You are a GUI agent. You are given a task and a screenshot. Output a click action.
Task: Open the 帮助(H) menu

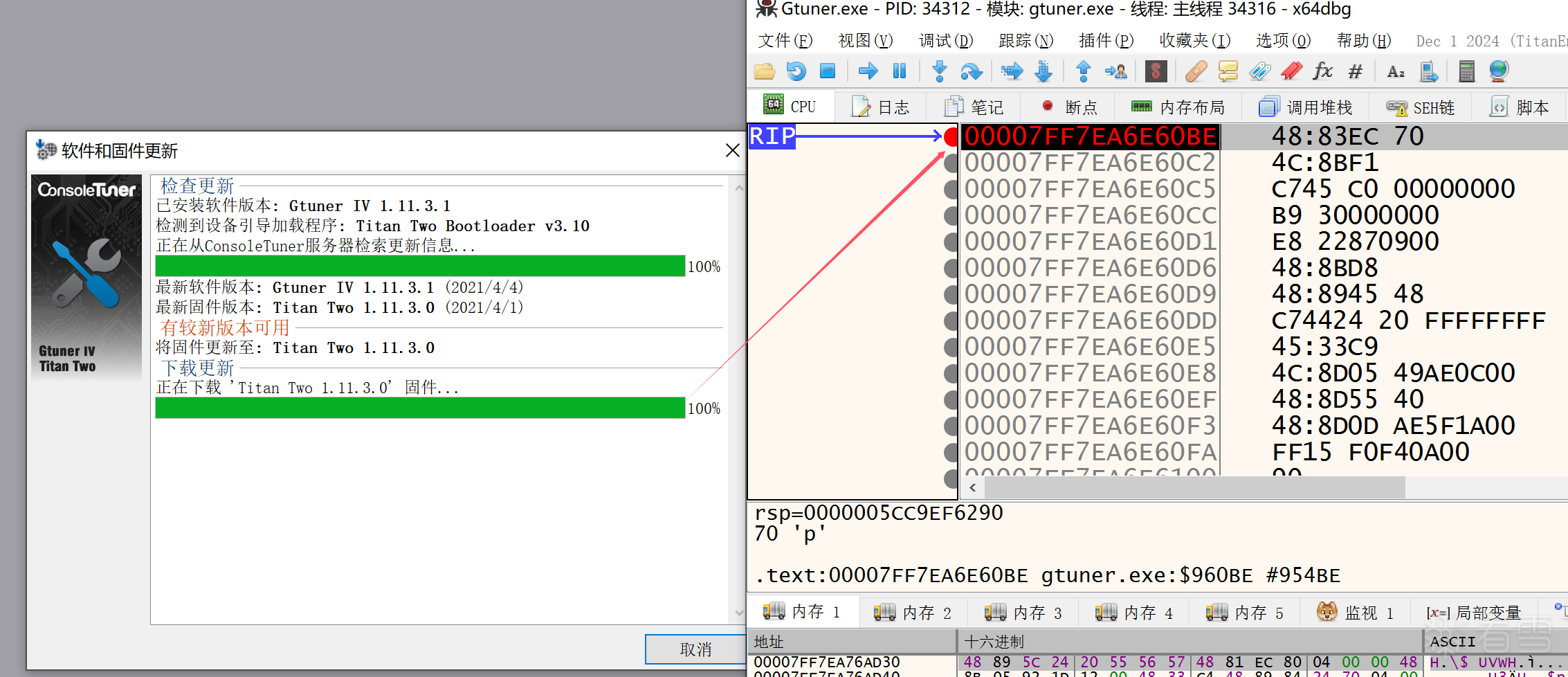click(x=1364, y=41)
